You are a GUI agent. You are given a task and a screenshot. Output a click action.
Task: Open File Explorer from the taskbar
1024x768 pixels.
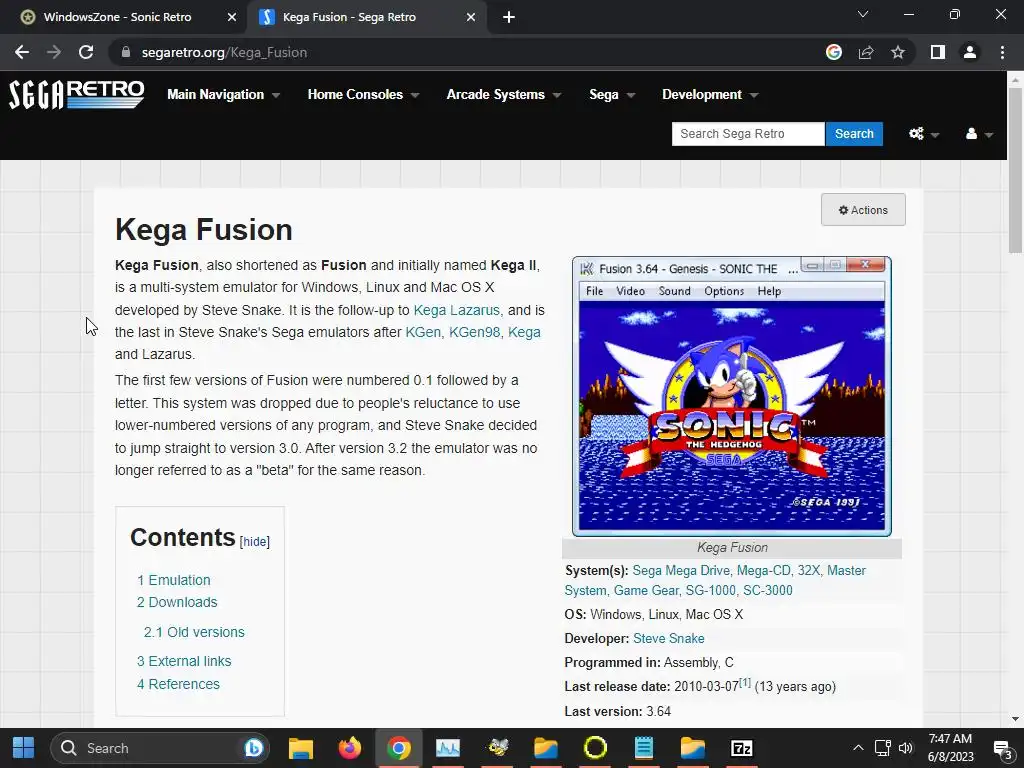(301, 748)
